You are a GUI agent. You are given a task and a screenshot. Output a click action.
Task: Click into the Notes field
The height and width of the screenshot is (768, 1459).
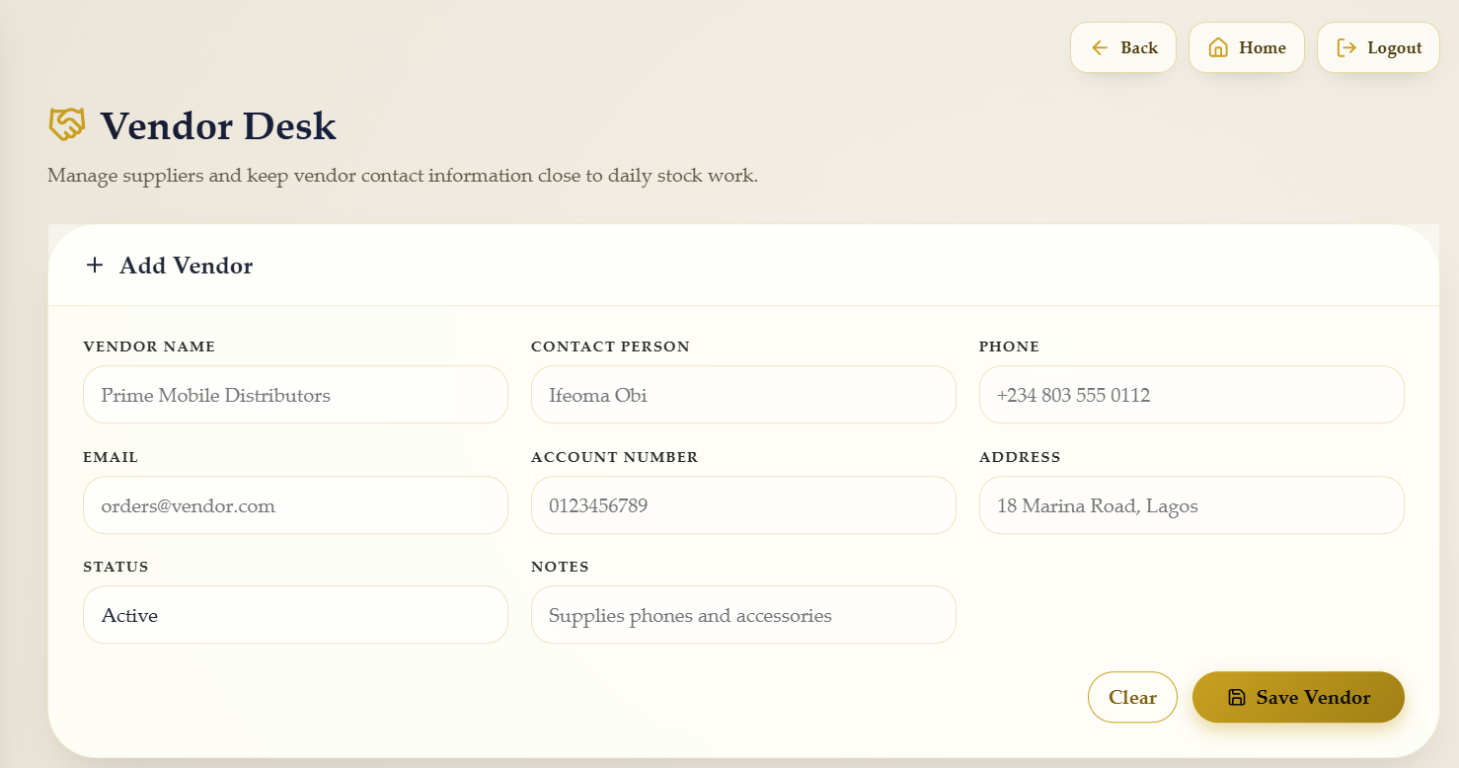(x=743, y=615)
